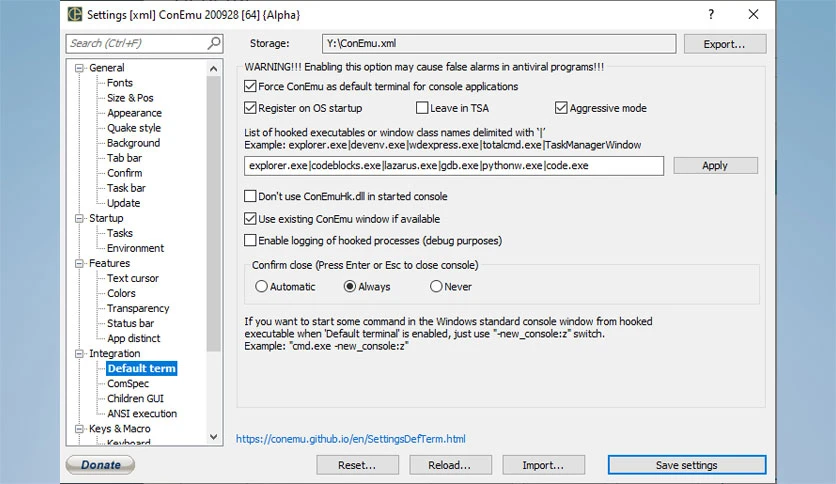This screenshot has height=484, width=836.
Task: Select the Default term tree item
Action: coord(141,368)
